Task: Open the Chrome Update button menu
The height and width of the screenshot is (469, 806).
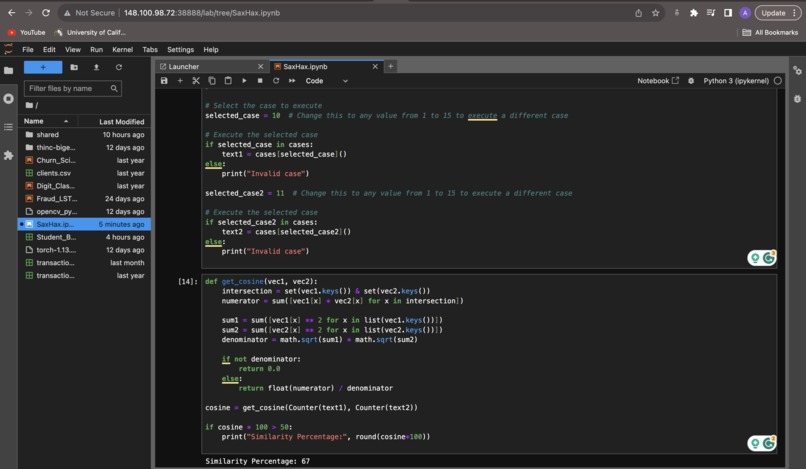Action: point(776,13)
